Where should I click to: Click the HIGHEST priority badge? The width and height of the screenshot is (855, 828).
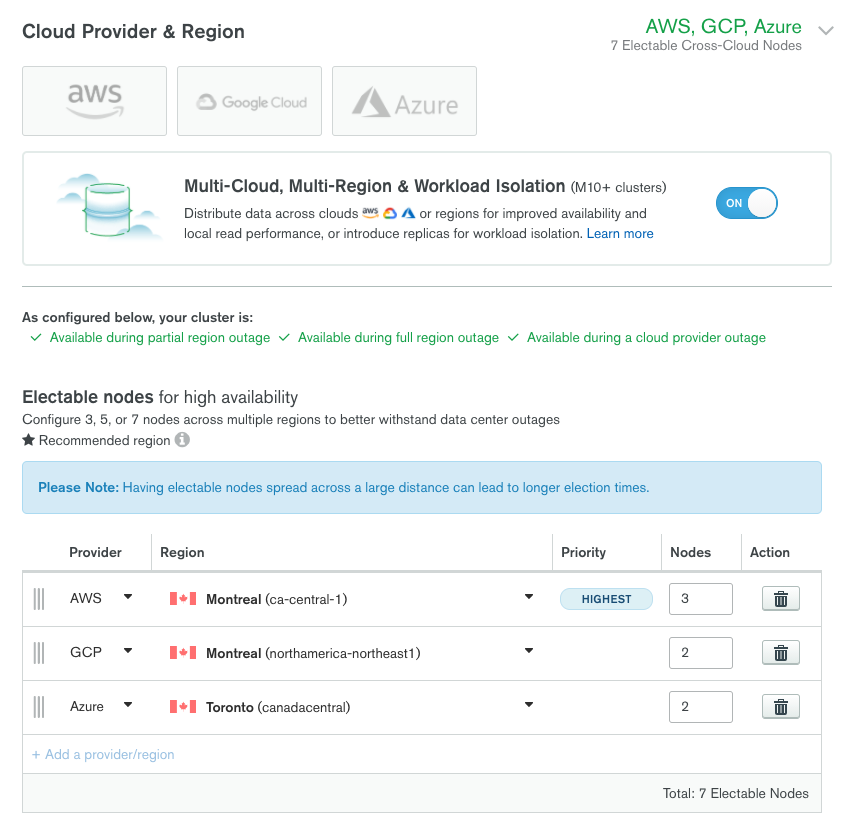point(606,599)
